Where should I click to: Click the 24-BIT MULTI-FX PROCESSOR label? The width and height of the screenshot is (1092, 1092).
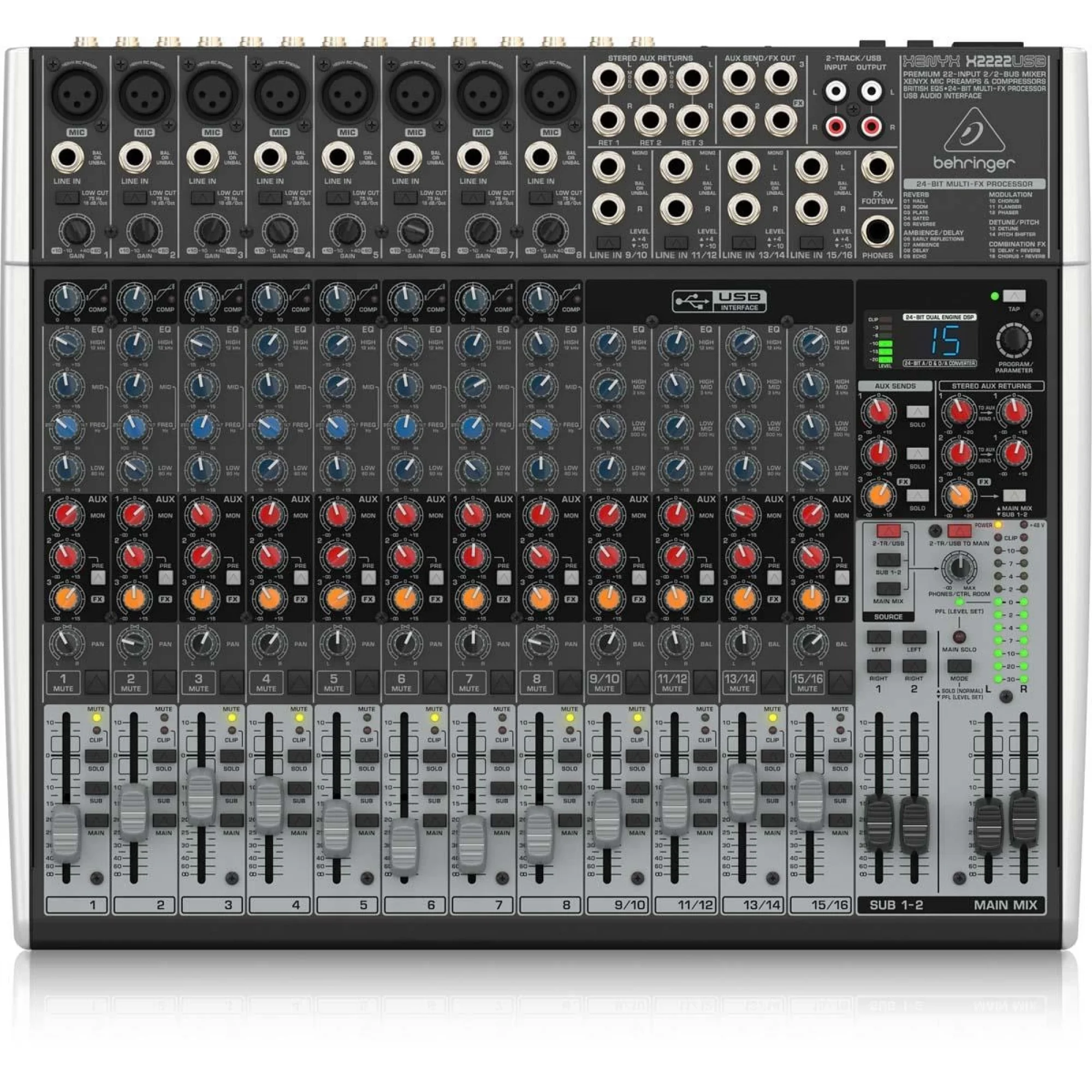(x=974, y=184)
